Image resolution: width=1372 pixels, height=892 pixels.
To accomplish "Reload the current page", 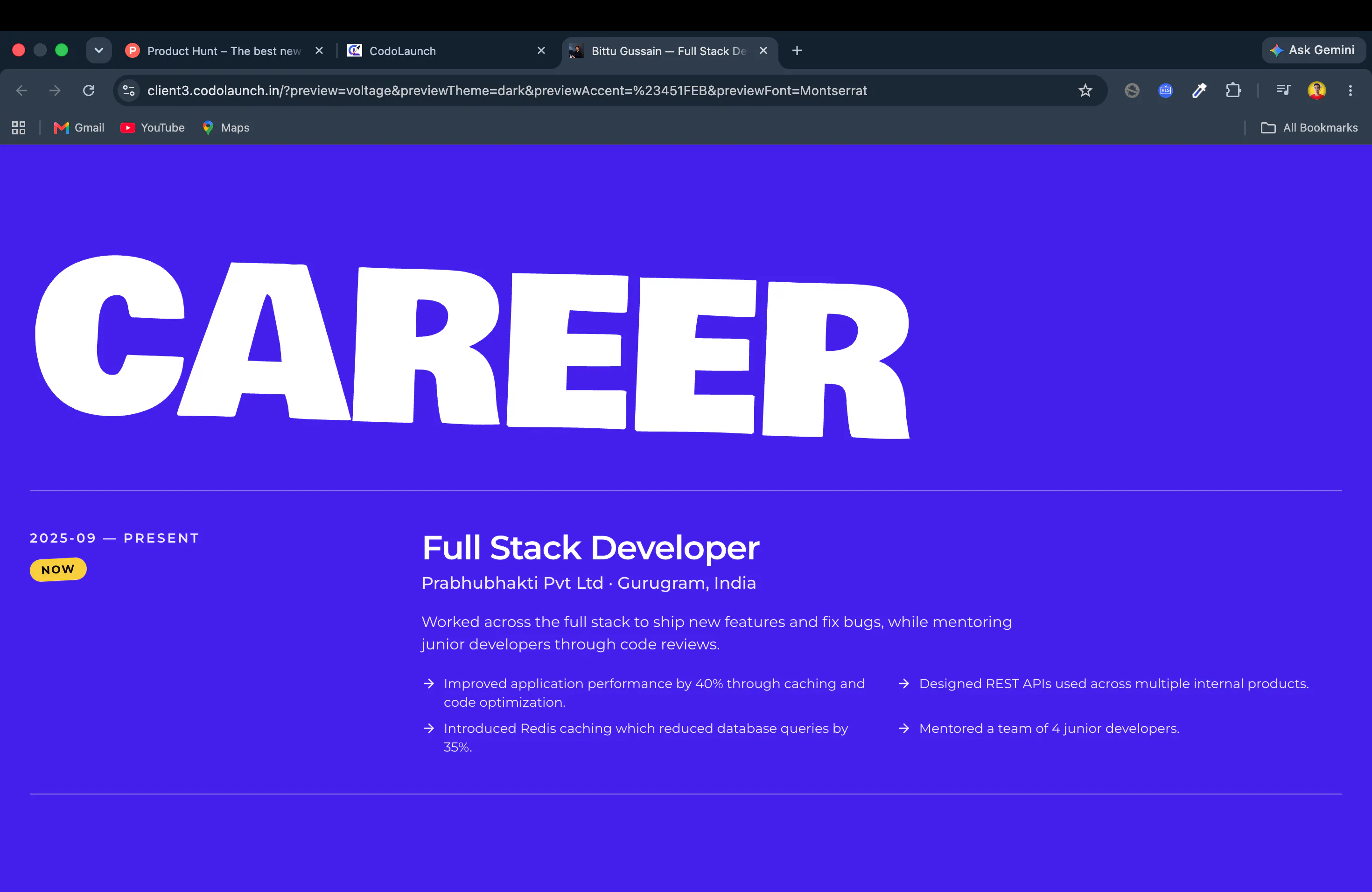I will [89, 91].
